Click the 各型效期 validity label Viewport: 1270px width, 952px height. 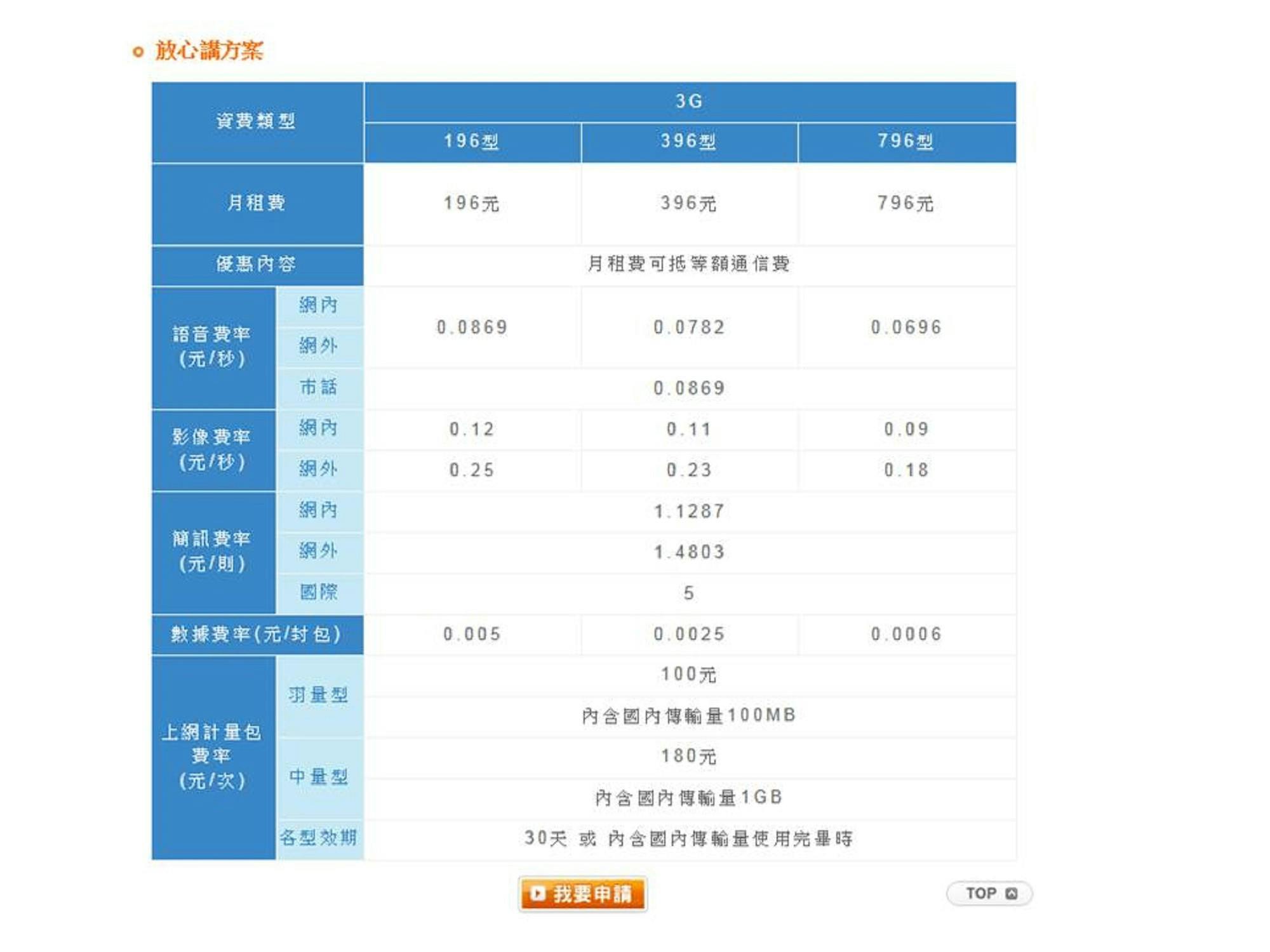319,839
